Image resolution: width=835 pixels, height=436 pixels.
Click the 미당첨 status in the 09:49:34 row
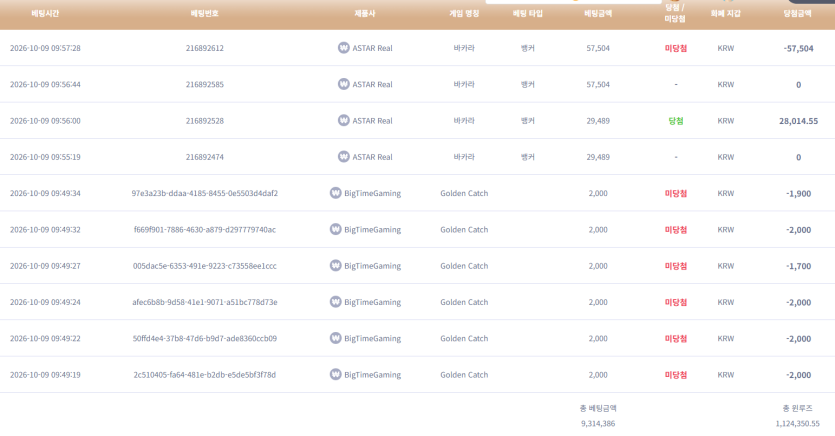click(675, 193)
